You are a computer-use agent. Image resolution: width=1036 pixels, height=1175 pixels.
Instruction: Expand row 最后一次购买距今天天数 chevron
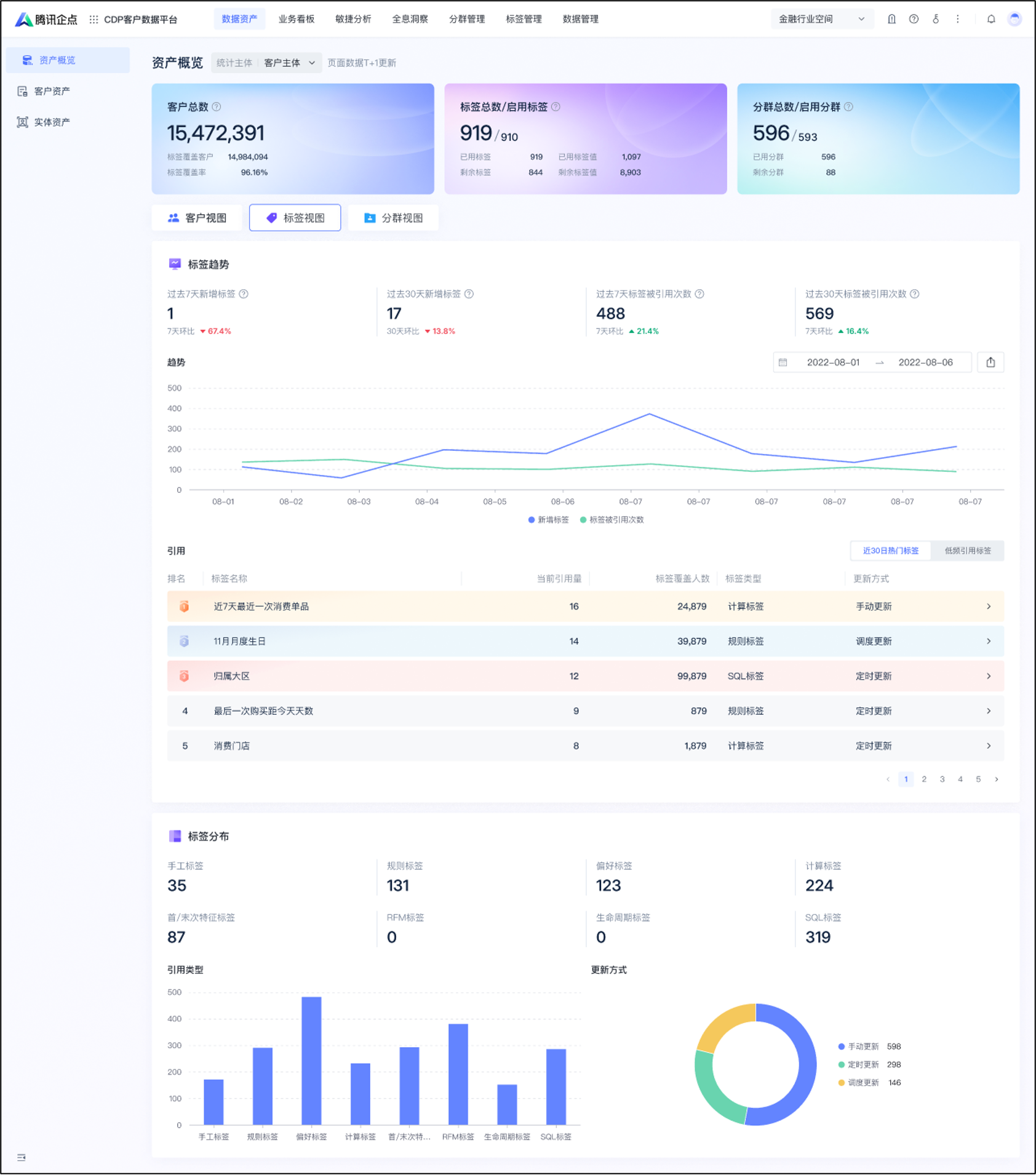(989, 711)
